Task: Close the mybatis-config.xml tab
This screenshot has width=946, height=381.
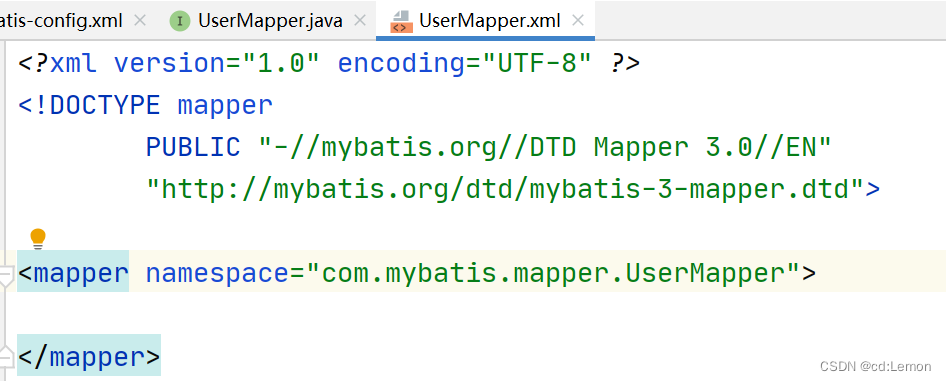Action: tap(140, 20)
